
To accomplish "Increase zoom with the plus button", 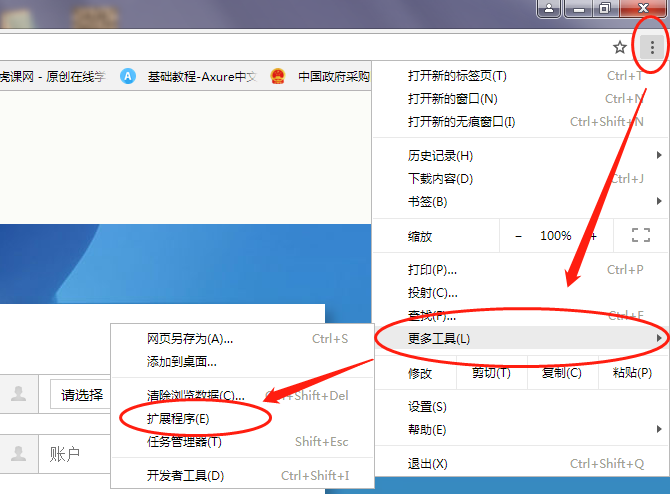I will pos(593,236).
